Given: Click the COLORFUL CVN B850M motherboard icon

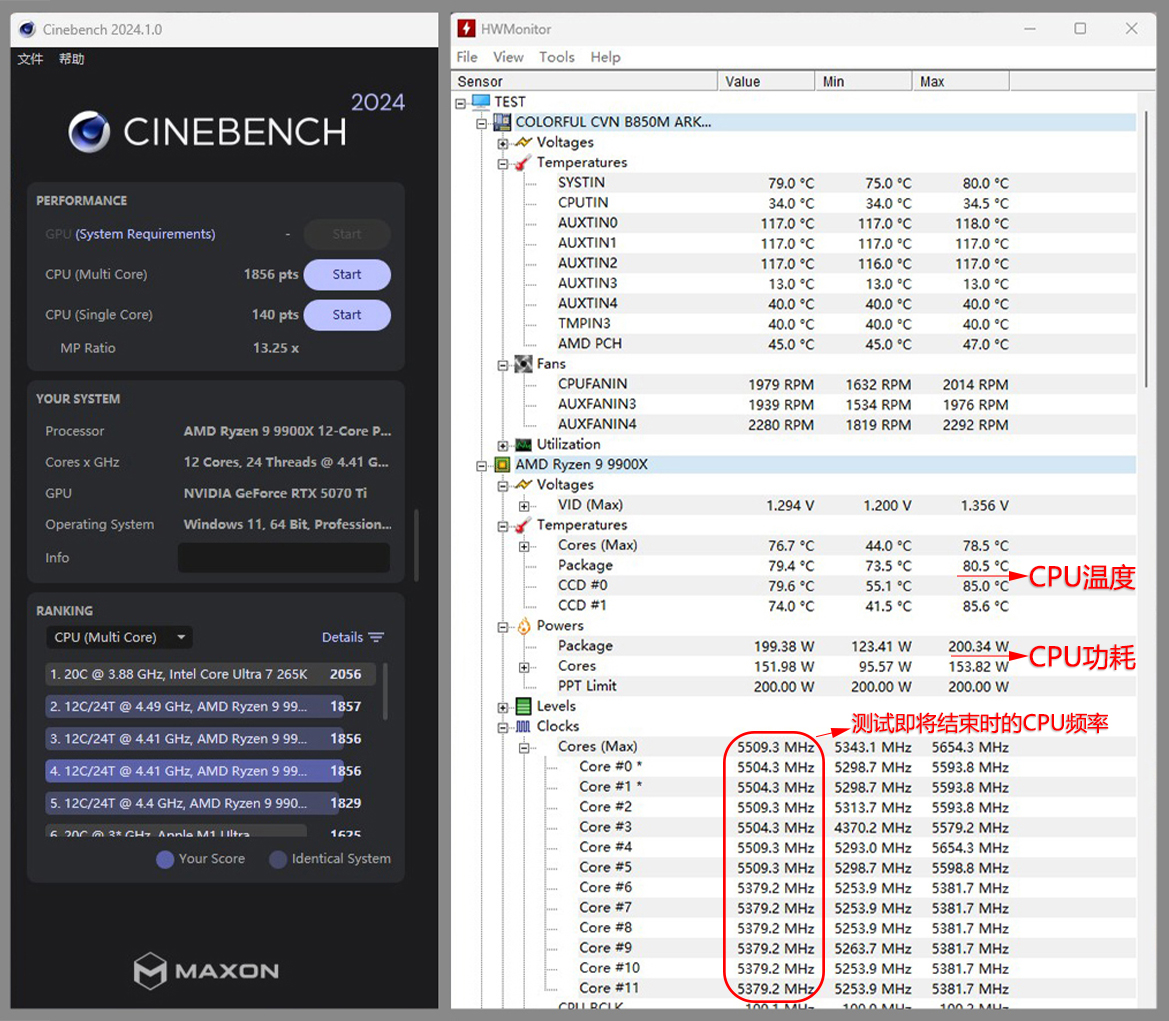Looking at the screenshot, I should click(x=502, y=122).
